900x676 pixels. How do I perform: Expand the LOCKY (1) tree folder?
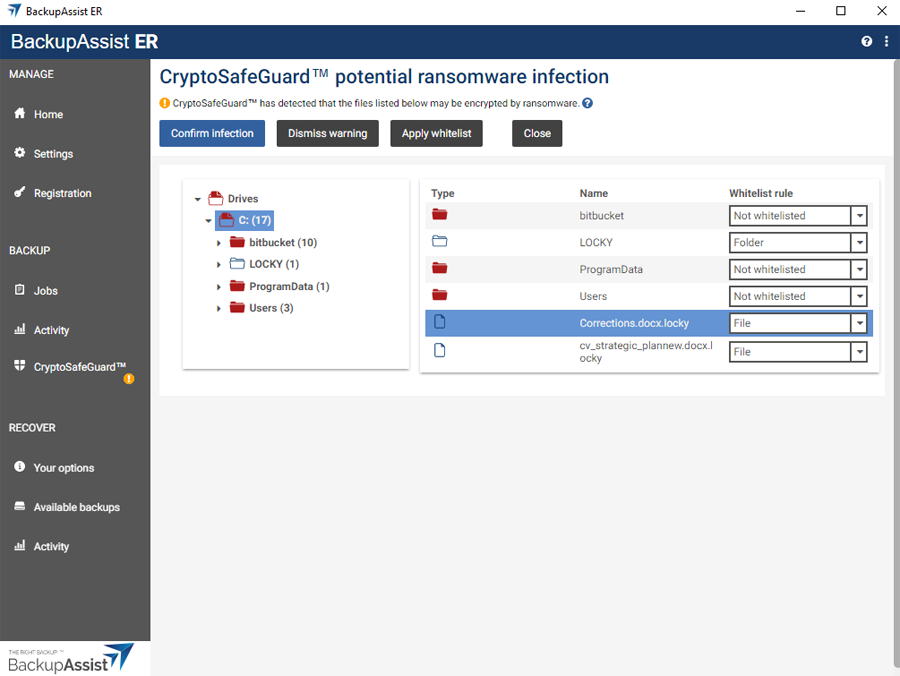pyautogui.click(x=219, y=265)
